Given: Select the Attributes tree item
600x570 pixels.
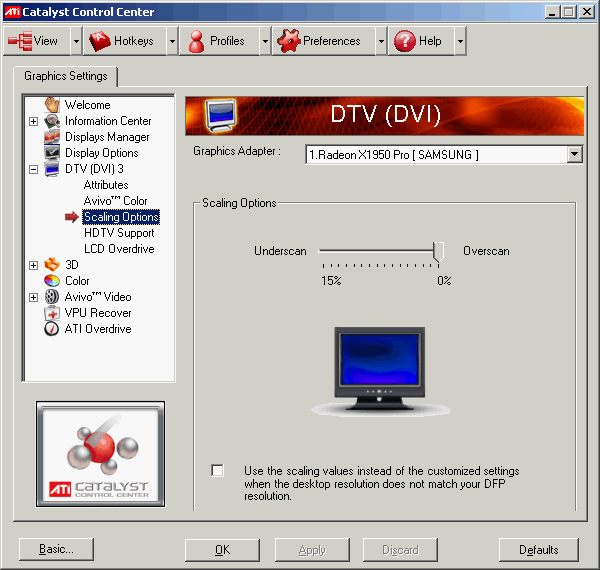Looking at the screenshot, I should (106, 185).
